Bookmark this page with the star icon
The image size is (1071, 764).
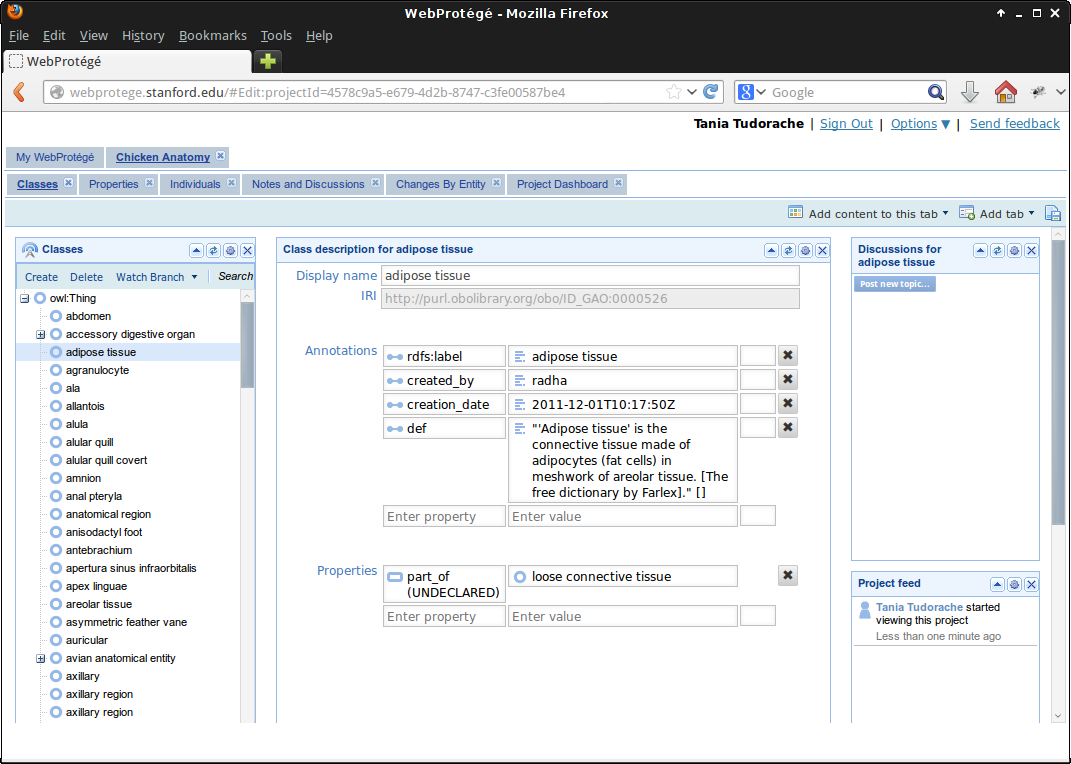coord(673,91)
